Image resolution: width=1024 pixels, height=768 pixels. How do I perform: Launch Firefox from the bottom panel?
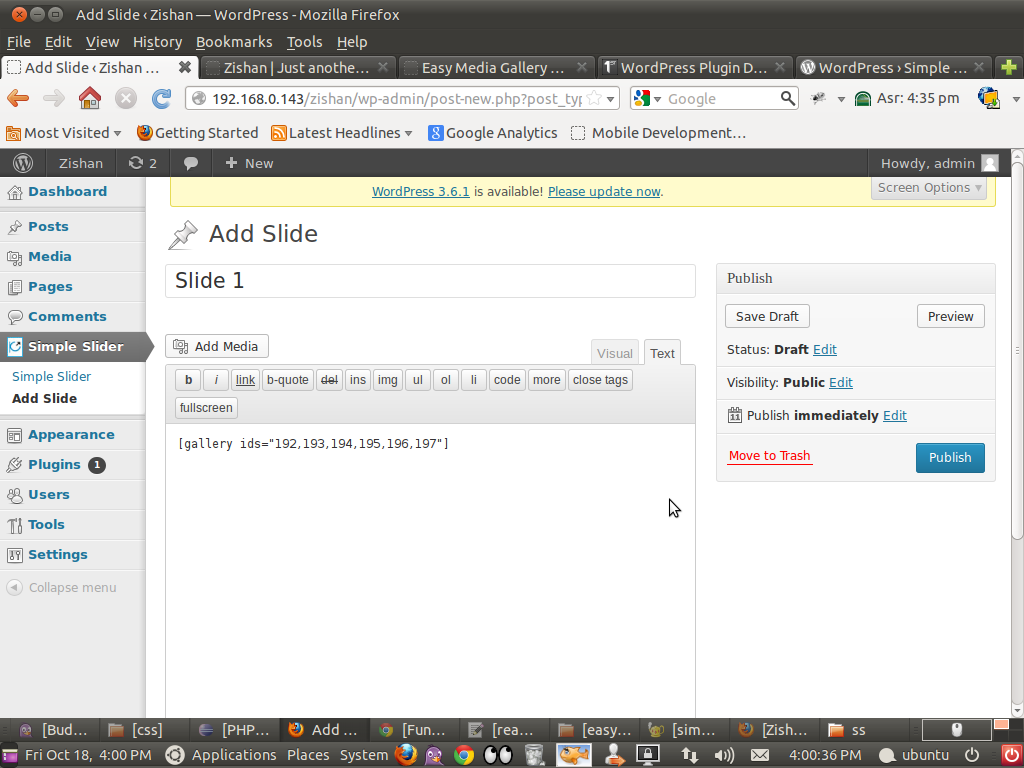pos(406,755)
